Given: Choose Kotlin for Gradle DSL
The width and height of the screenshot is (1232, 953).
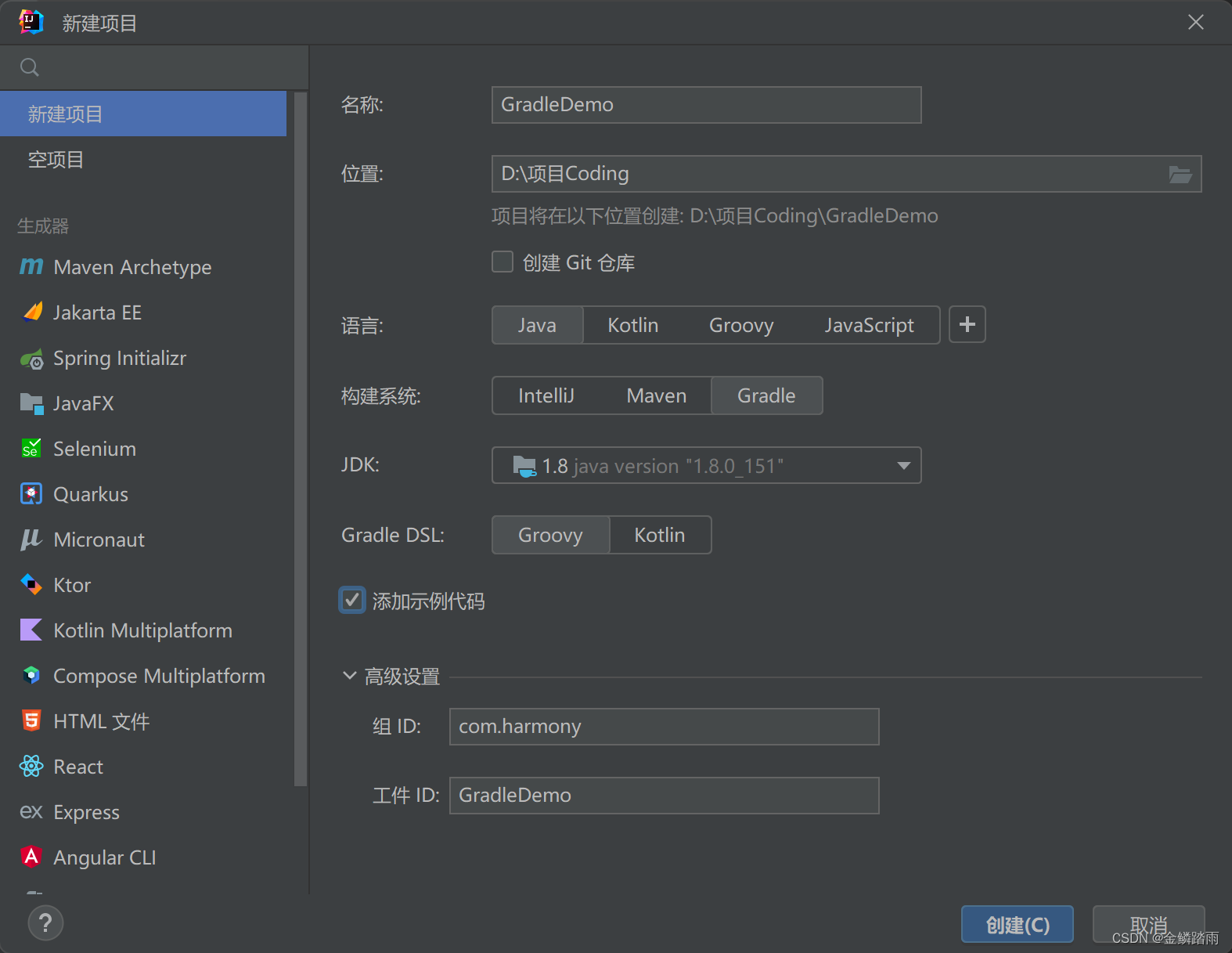Looking at the screenshot, I should pos(660,535).
